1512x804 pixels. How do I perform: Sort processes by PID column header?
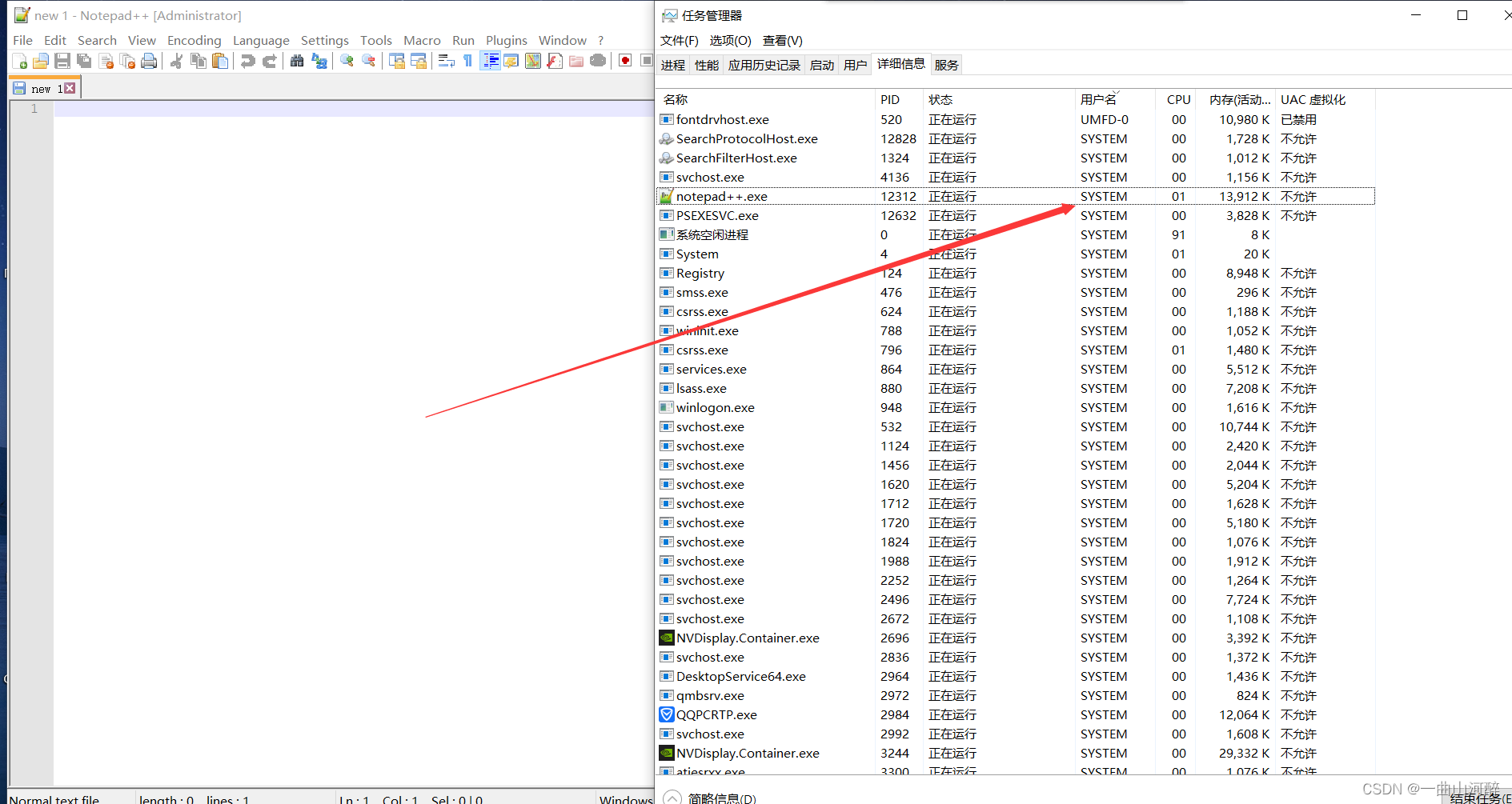coord(899,99)
